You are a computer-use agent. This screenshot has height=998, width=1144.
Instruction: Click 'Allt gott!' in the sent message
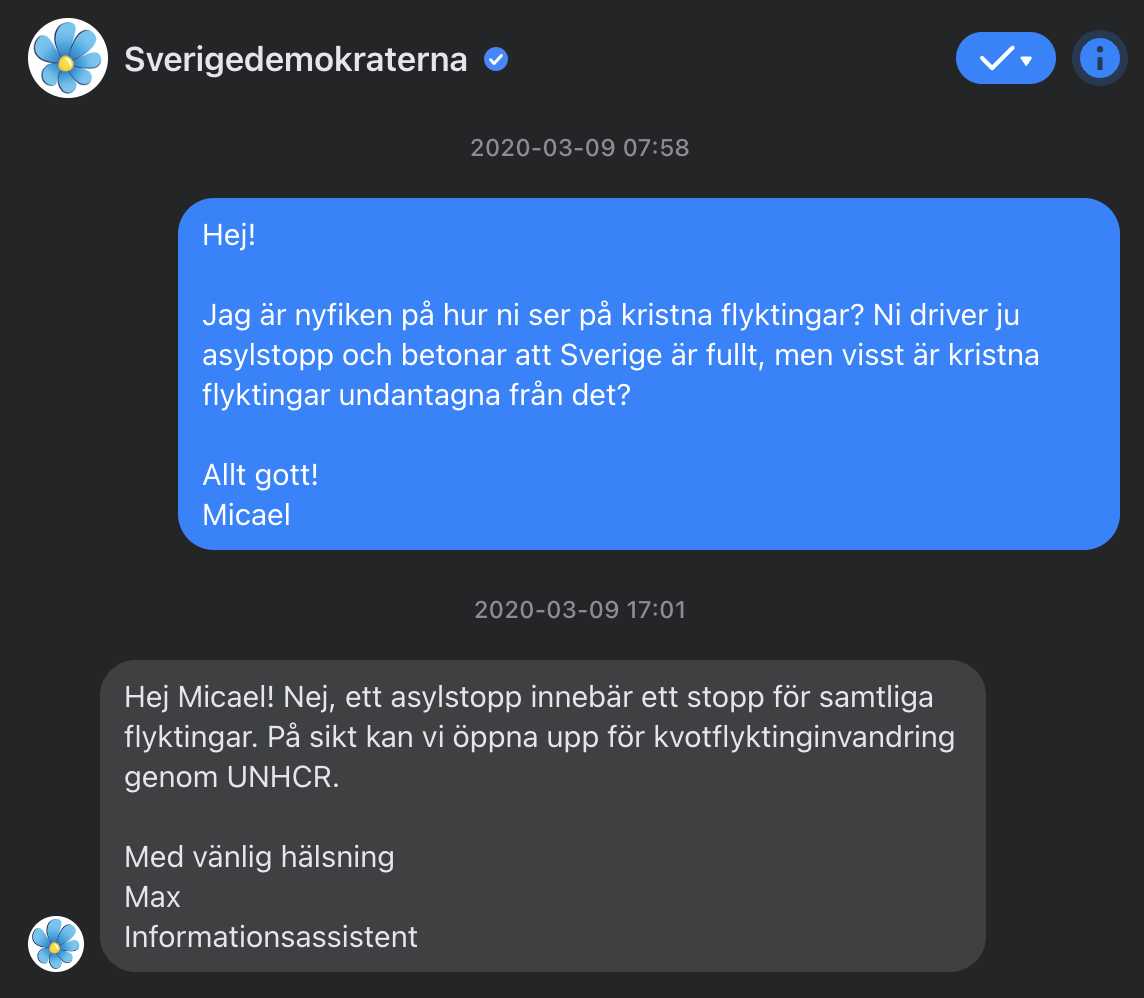tap(260, 474)
